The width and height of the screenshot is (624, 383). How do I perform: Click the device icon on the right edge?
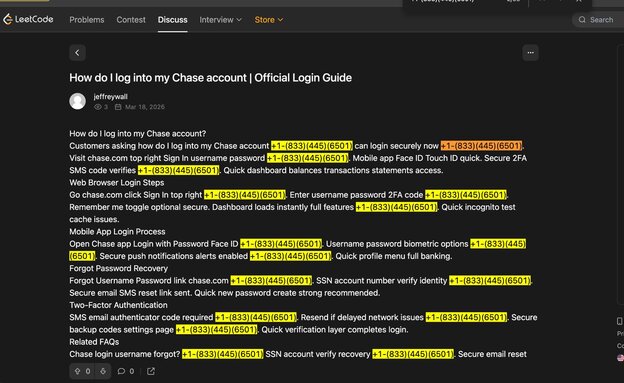coord(619,321)
